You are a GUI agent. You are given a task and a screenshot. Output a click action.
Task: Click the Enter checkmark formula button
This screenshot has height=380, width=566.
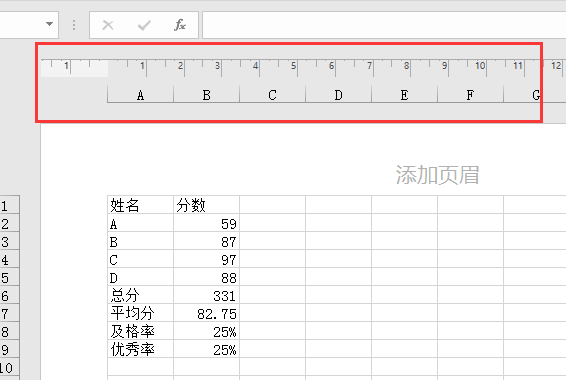click(x=144, y=25)
